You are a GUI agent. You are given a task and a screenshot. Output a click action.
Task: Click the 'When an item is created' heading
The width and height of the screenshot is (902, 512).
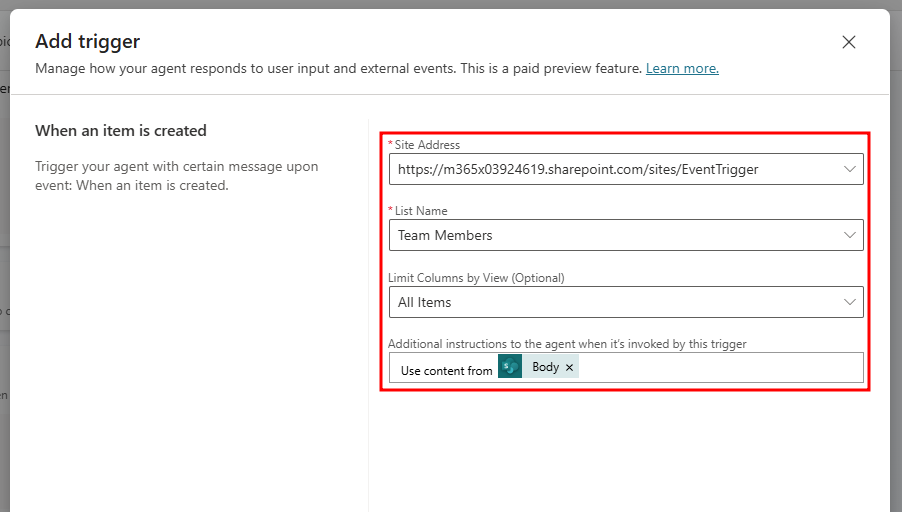(121, 131)
